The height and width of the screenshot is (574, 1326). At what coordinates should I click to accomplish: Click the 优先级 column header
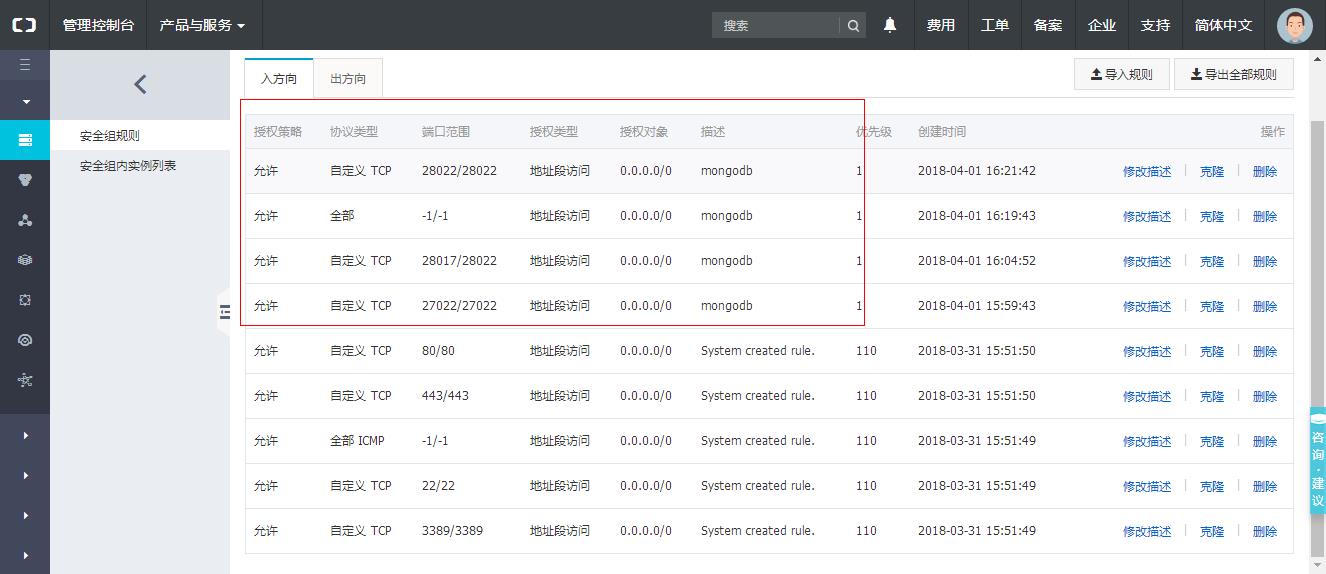tap(874, 132)
